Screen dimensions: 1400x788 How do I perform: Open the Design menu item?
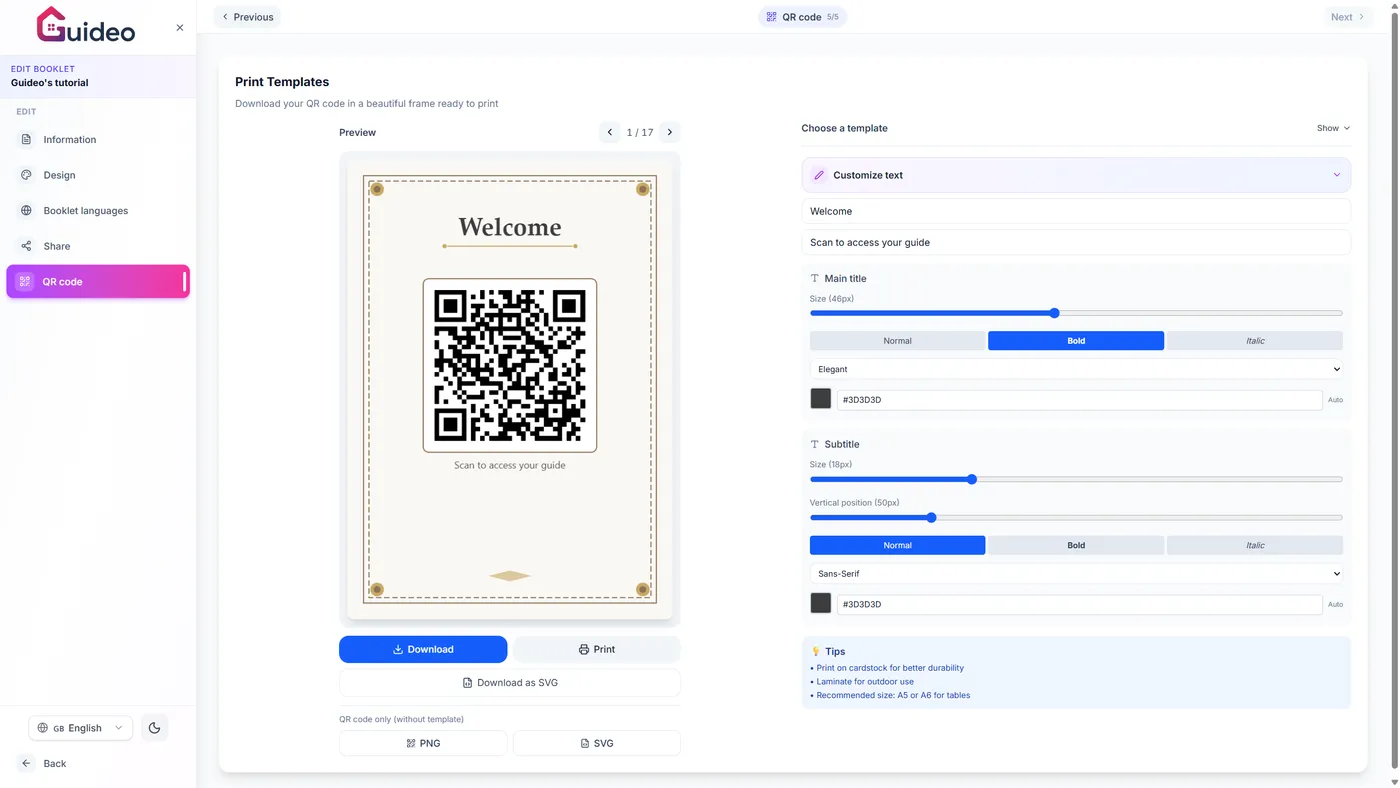tap(98, 175)
